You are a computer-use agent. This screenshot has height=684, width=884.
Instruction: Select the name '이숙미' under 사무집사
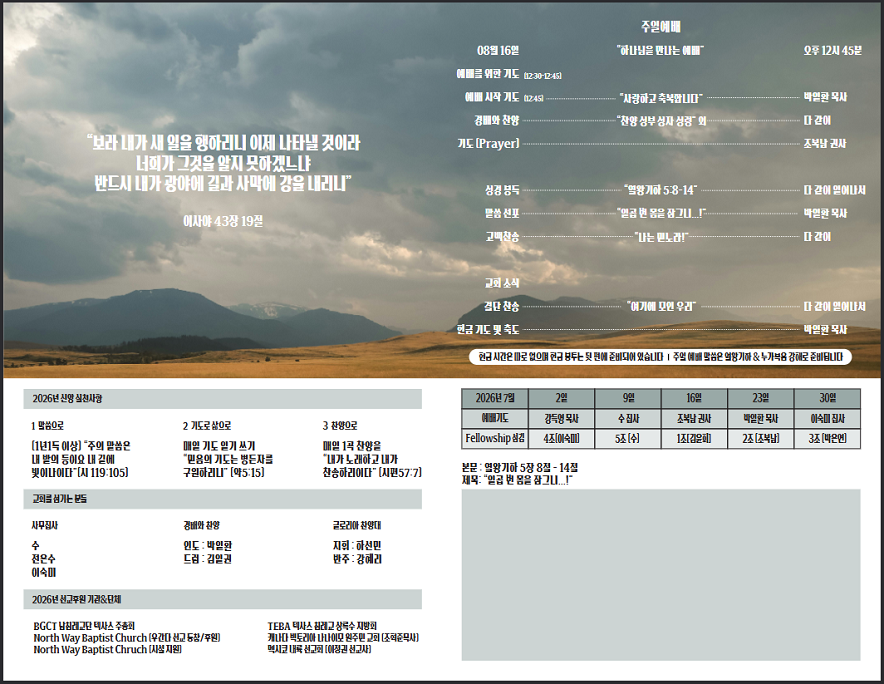tap(43, 572)
